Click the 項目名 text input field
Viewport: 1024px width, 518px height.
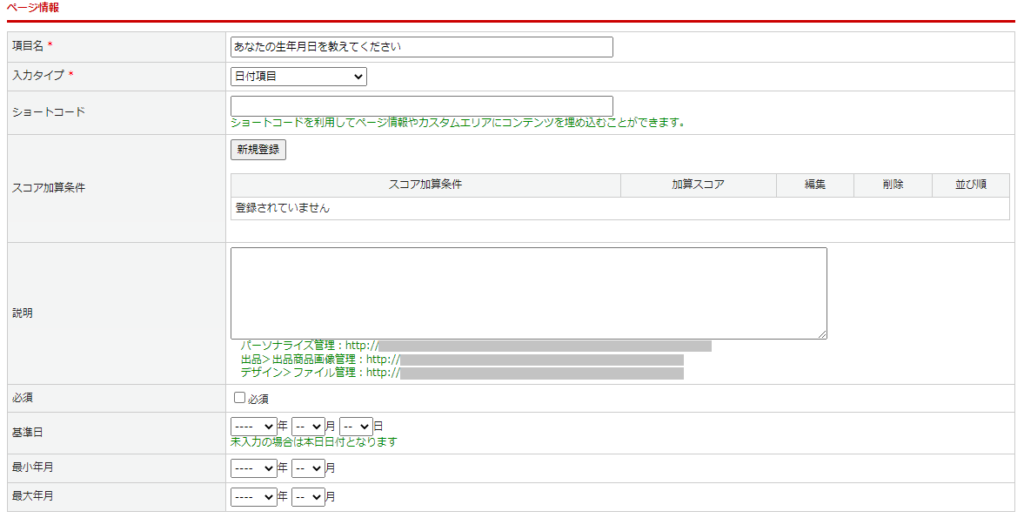click(422, 47)
